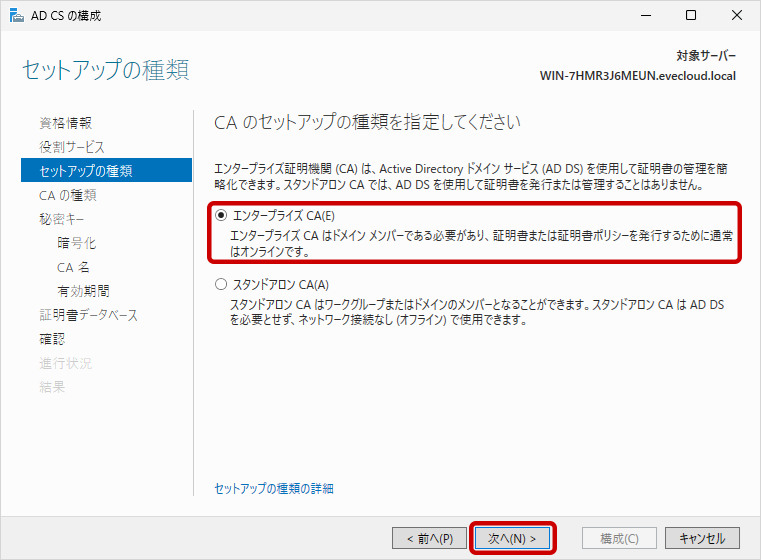The image size is (761, 560).
Task: Open 有効期間 sub-step in sidebar
Action: pyautogui.click(x=83, y=291)
